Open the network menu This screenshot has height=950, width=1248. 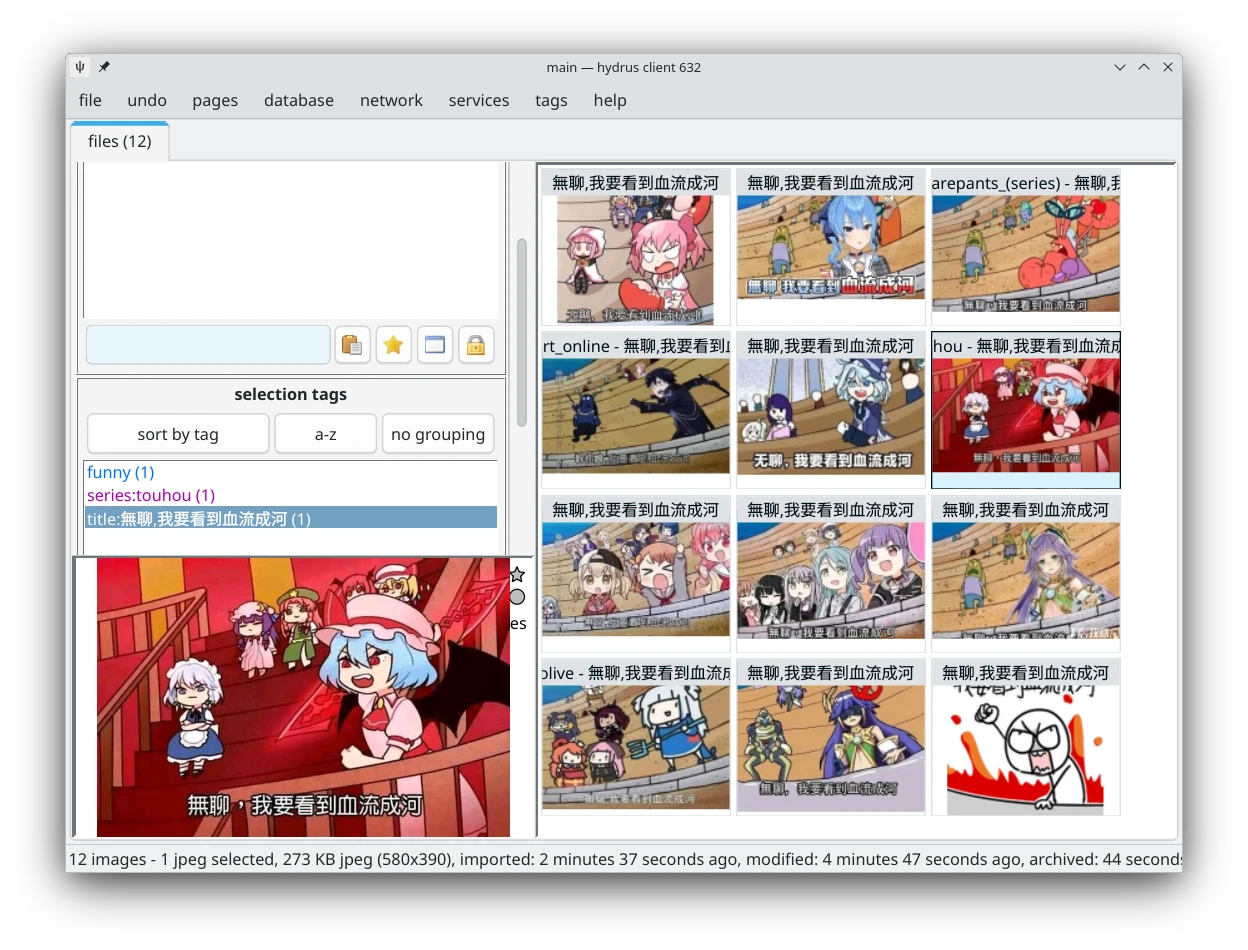391,100
